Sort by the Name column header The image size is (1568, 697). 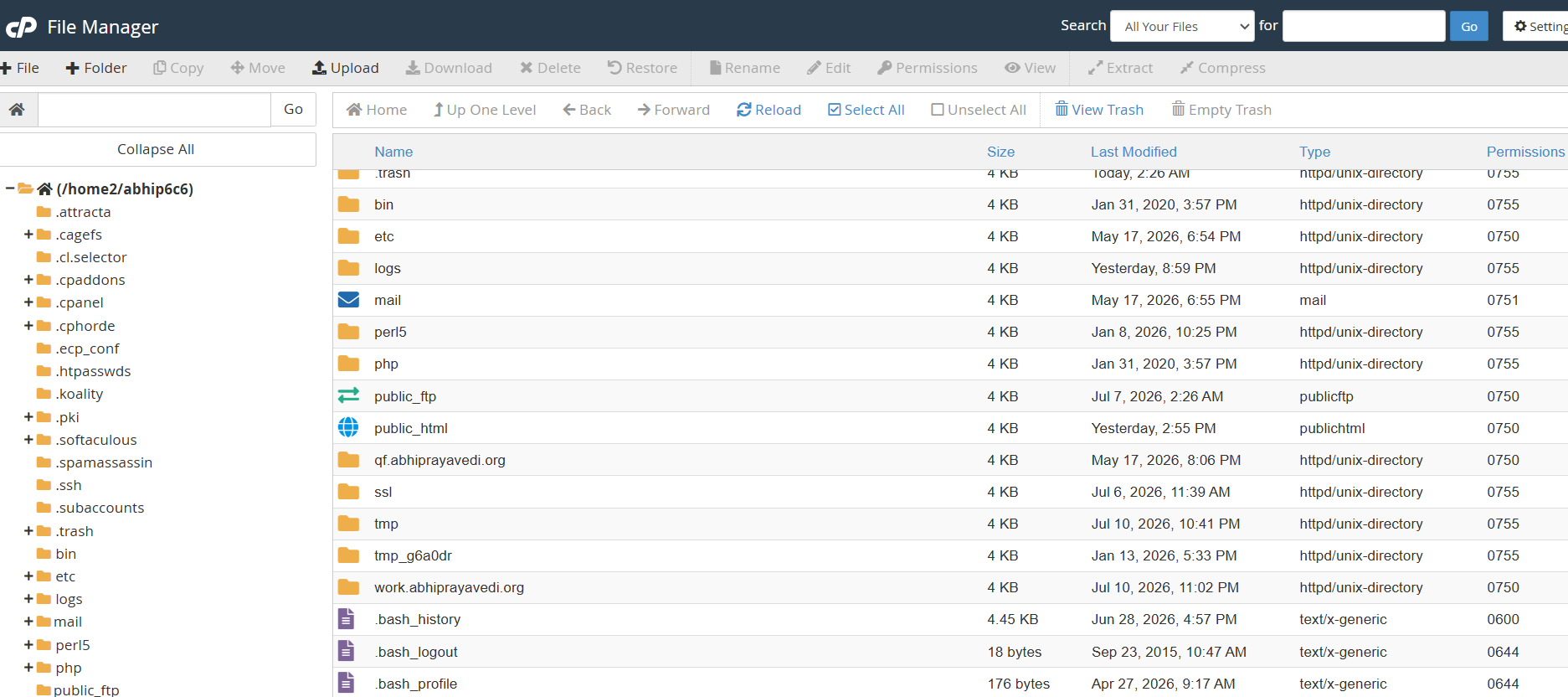[393, 152]
